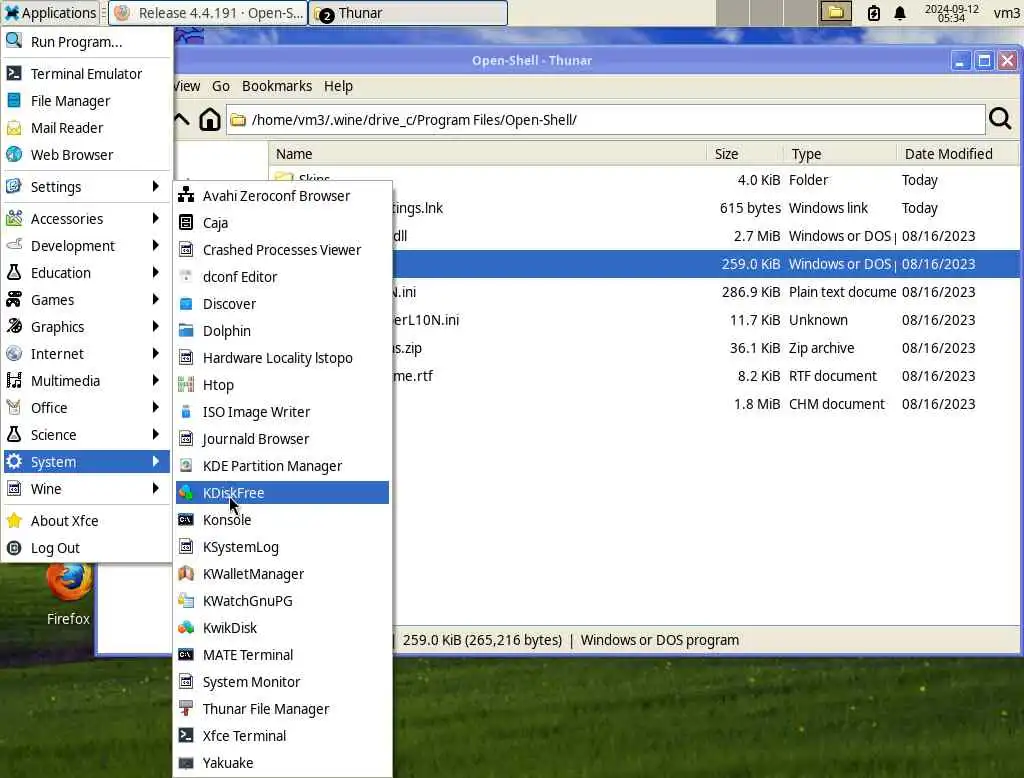Viewport: 1024px width, 778px height.
Task: Click the Mail Reader envelope icon
Action: tap(14, 127)
